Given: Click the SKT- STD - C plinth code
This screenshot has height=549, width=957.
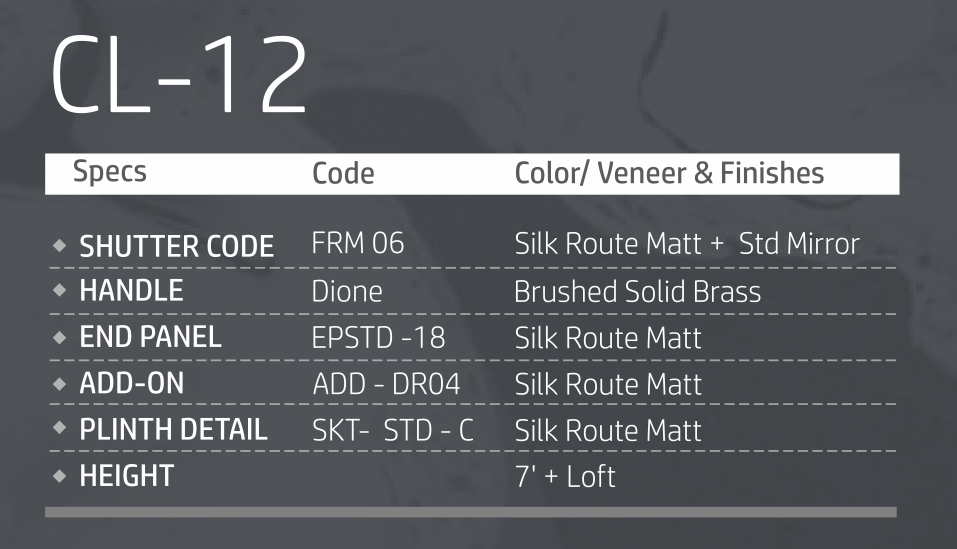Looking at the screenshot, I should pyautogui.click(x=393, y=431).
